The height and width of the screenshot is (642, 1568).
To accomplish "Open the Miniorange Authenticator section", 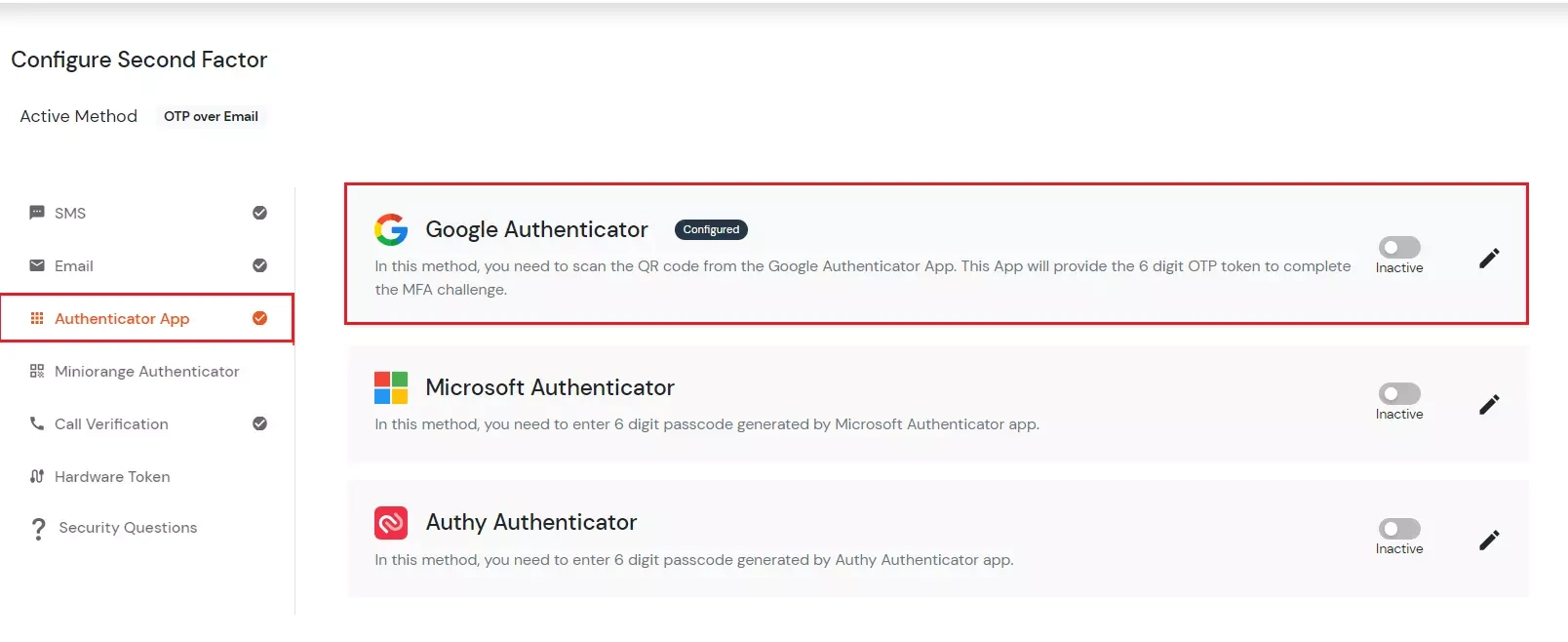I will tap(146, 371).
